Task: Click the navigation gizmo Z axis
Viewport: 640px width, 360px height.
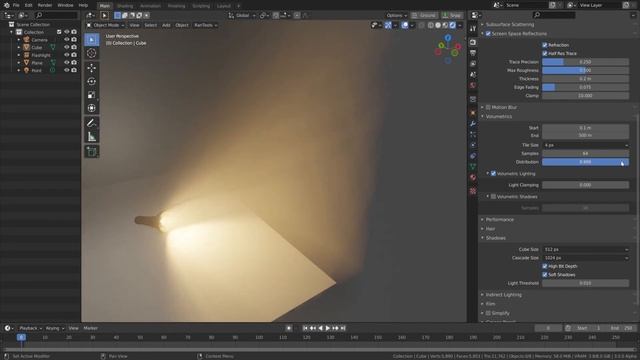Action: click(x=448, y=38)
